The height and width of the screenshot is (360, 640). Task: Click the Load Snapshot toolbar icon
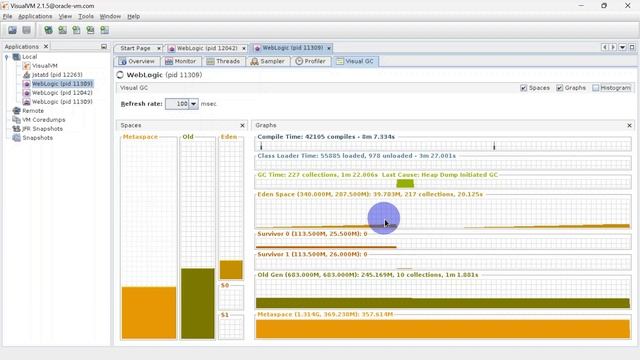pyautogui.click(x=12, y=30)
